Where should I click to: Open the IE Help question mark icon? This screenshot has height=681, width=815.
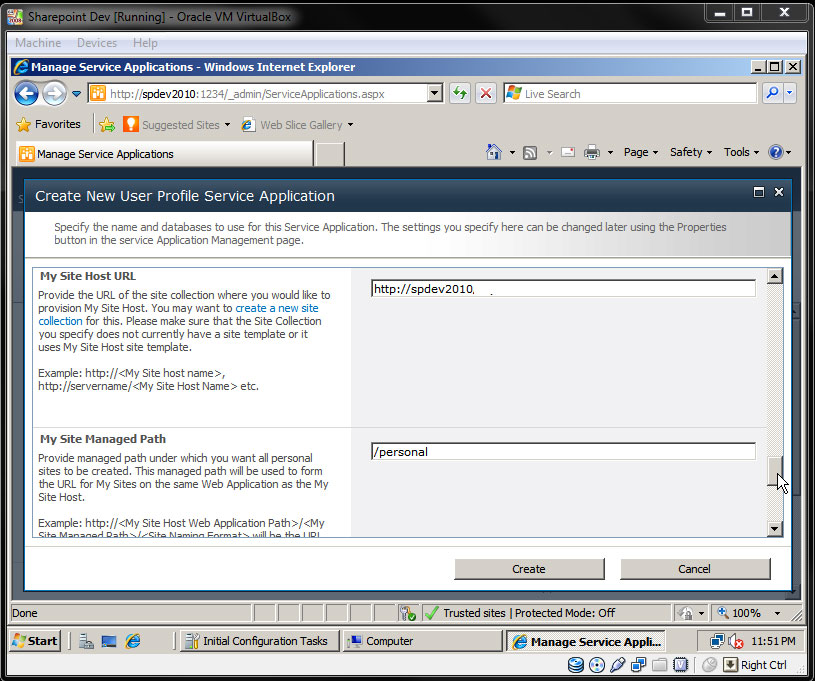click(x=775, y=152)
